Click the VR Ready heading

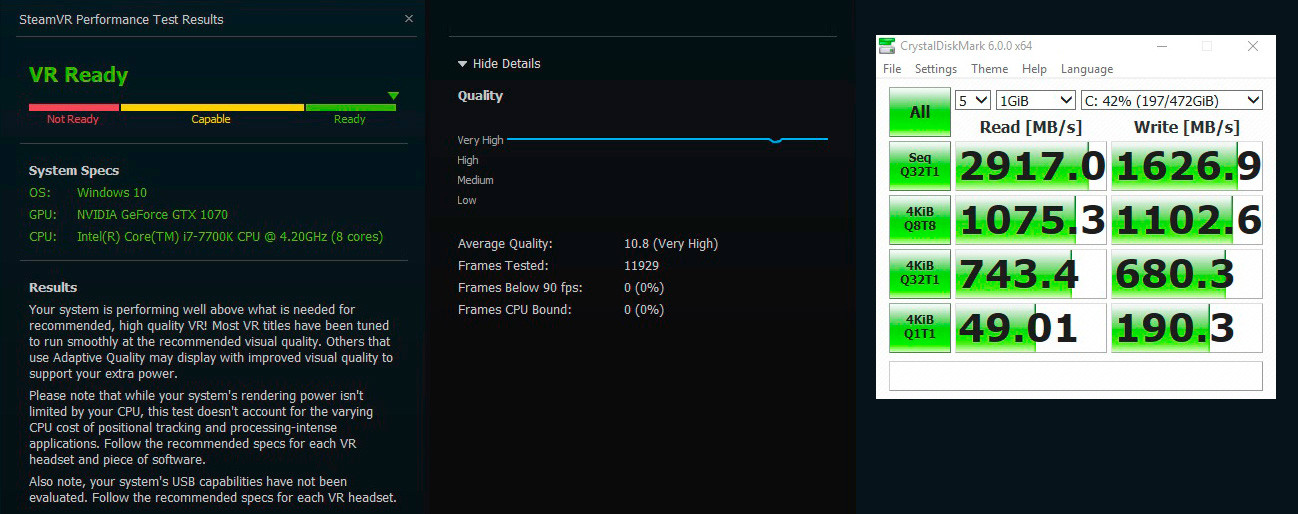pyautogui.click(x=79, y=75)
